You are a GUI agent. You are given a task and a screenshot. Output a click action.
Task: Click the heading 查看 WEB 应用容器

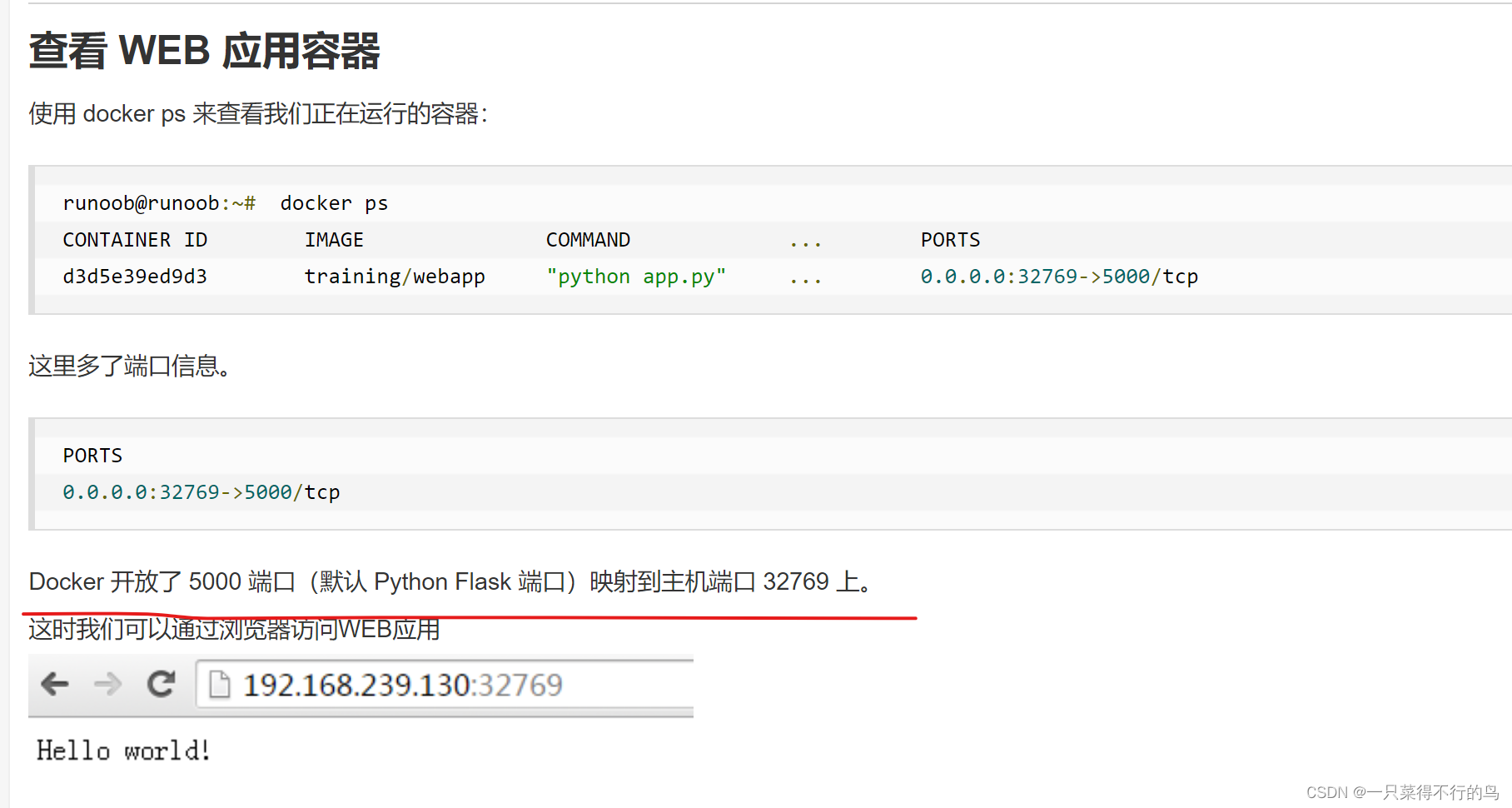click(204, 51)
